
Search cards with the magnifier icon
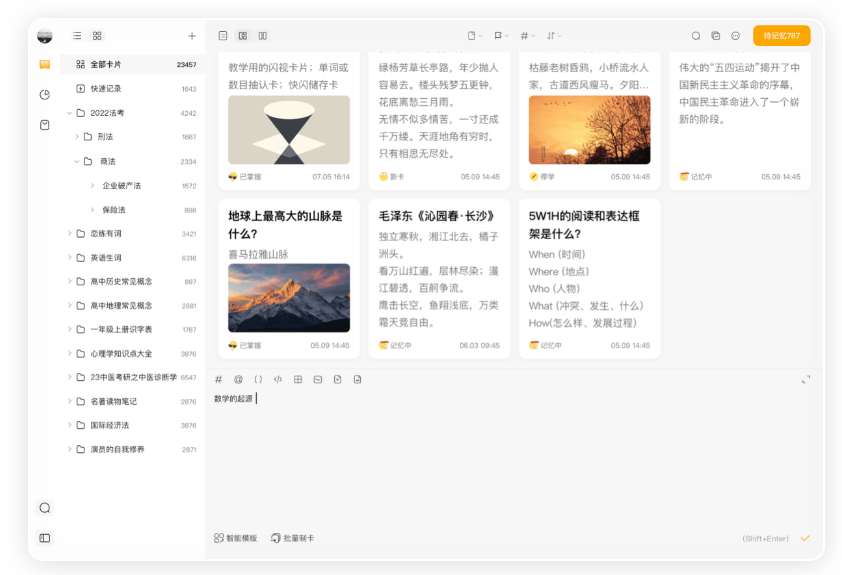click(x=696, y=36)
